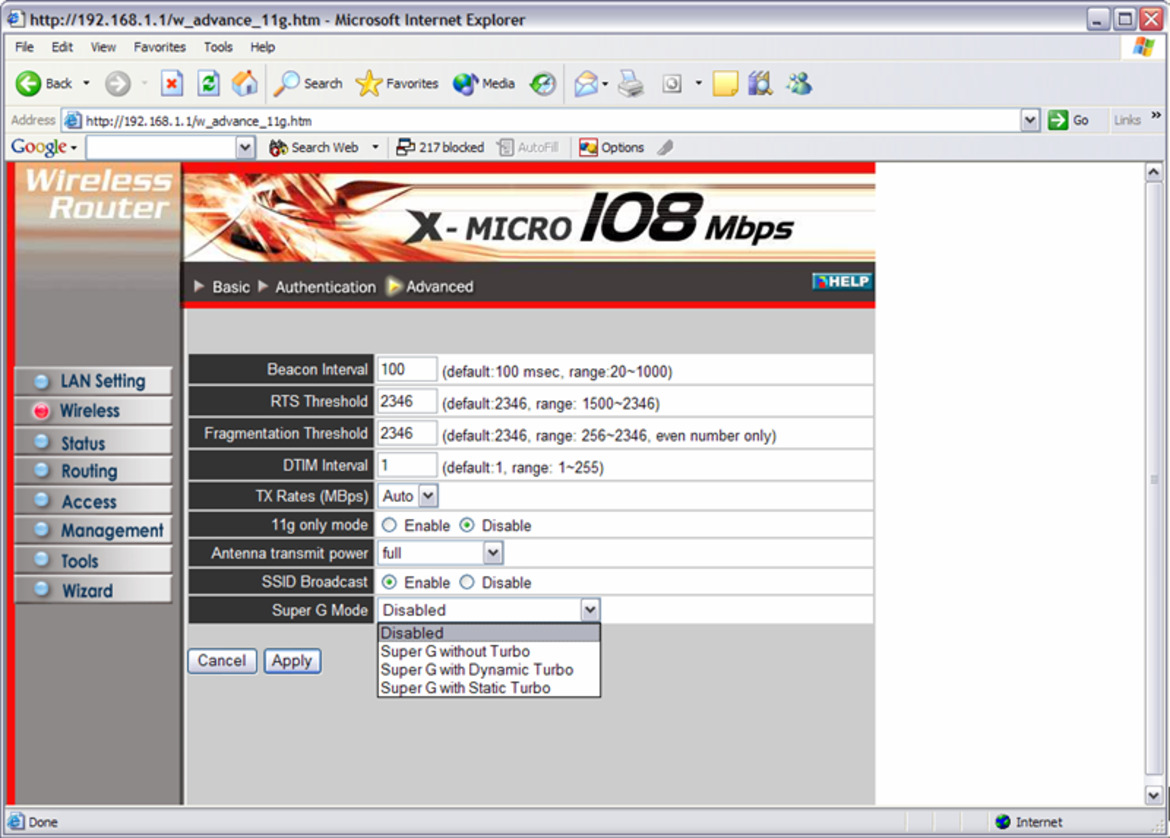Click the page scrollbar up arrow
The height and width of the screenshot is (838, 1170).
(1154, 172)
